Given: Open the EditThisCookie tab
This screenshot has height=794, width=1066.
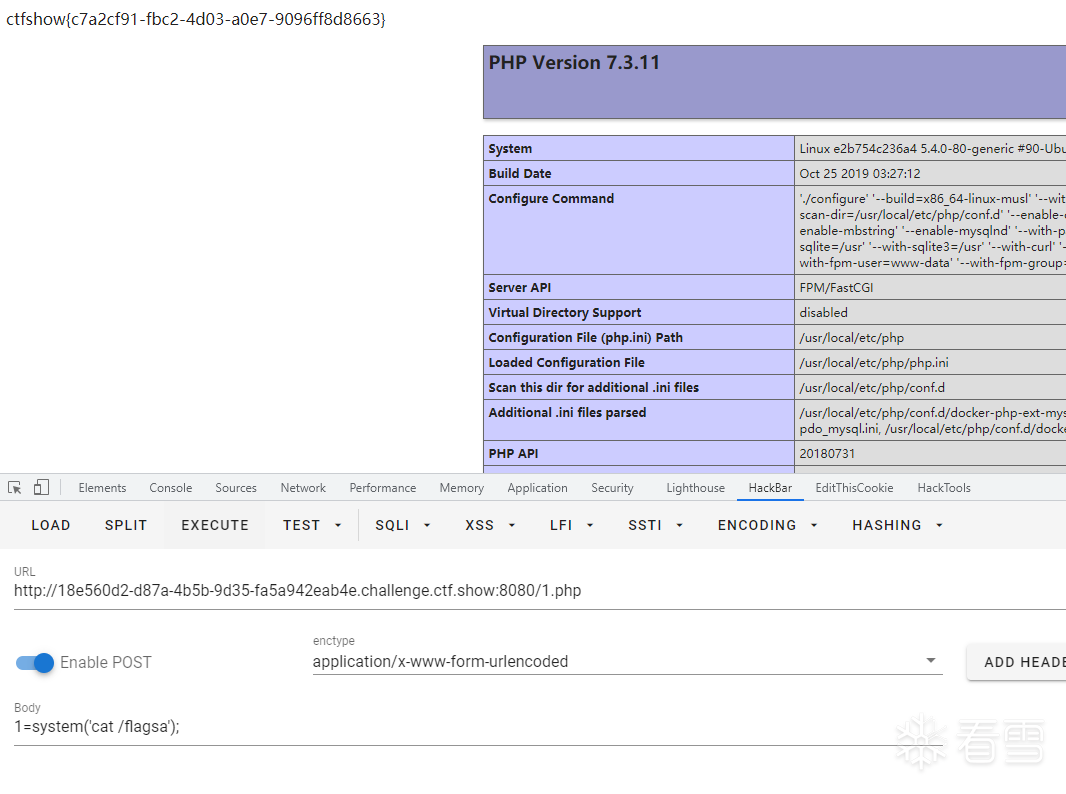Looking at the screenshot, I should [855, 487].
